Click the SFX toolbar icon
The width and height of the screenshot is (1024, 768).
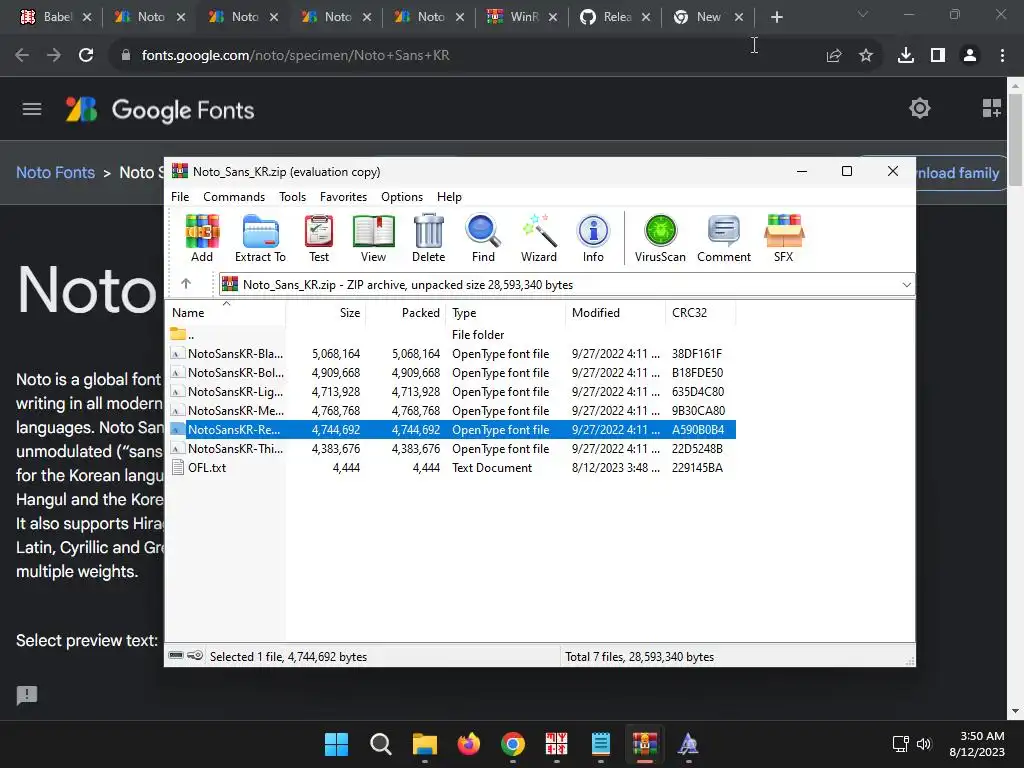coord(784,238)
